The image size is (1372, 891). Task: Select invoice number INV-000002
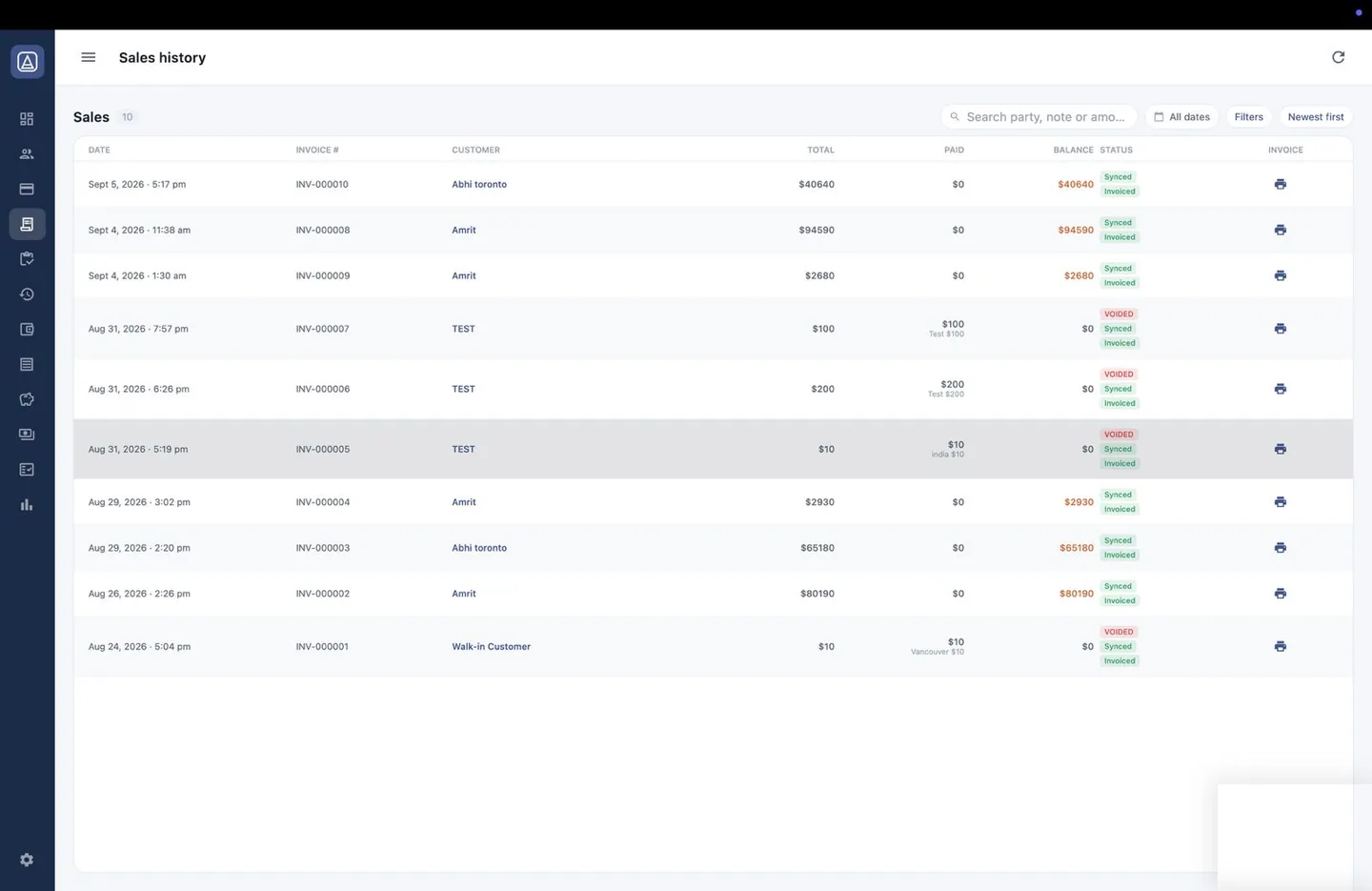[323, 594]
